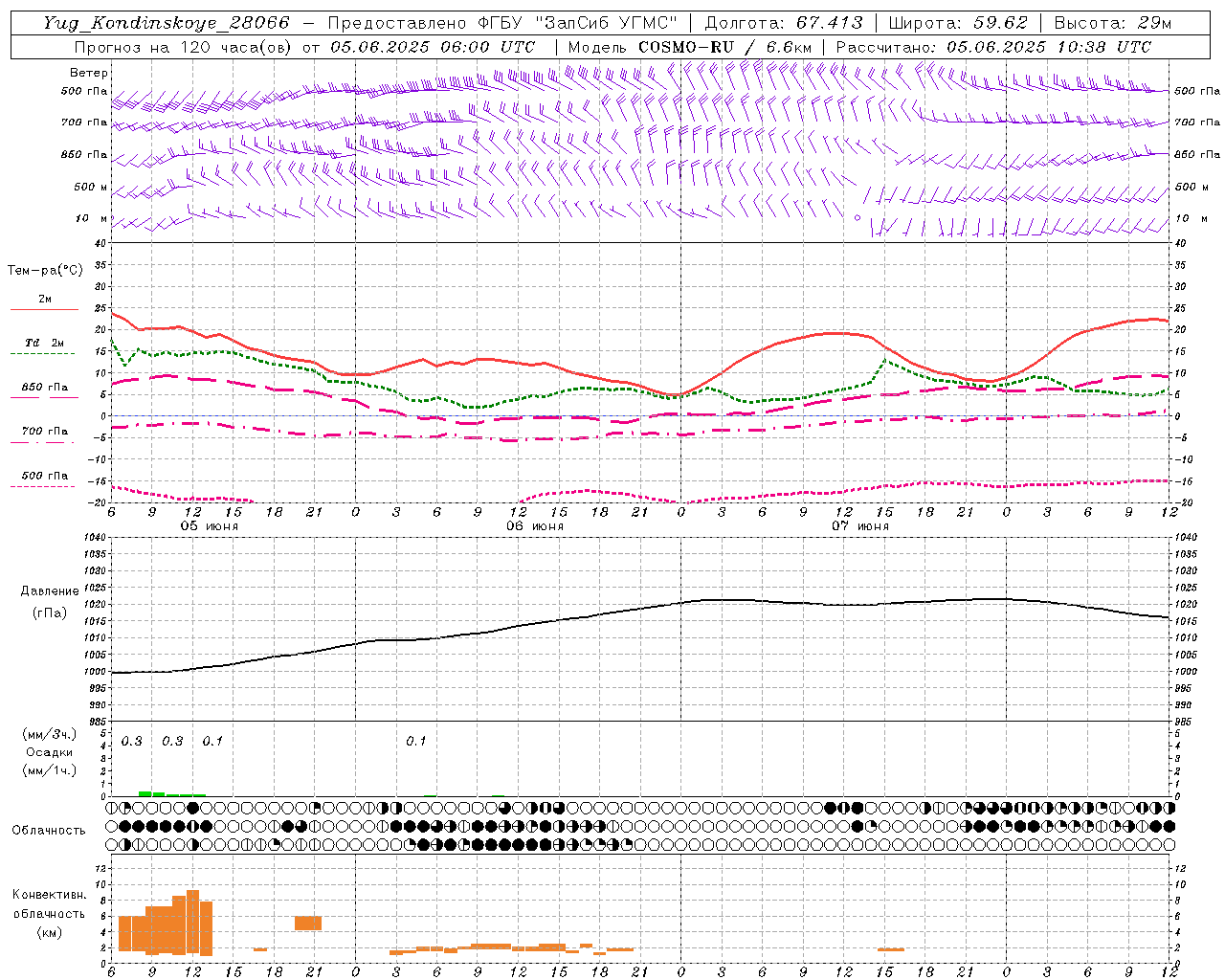The image size is (1225, 980).
Task: Click the 0.1 precipitation value on 06 июня
Action: click(415, 742)
